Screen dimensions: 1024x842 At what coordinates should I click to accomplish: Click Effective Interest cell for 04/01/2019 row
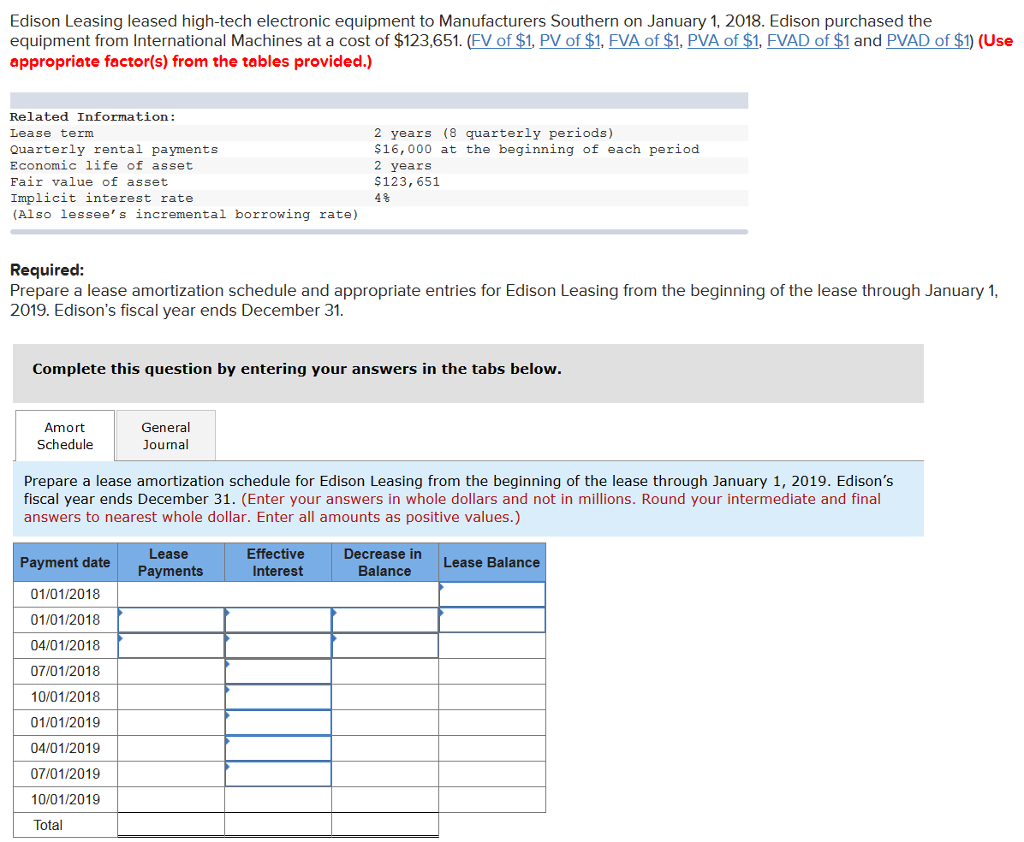coord(278,748)
